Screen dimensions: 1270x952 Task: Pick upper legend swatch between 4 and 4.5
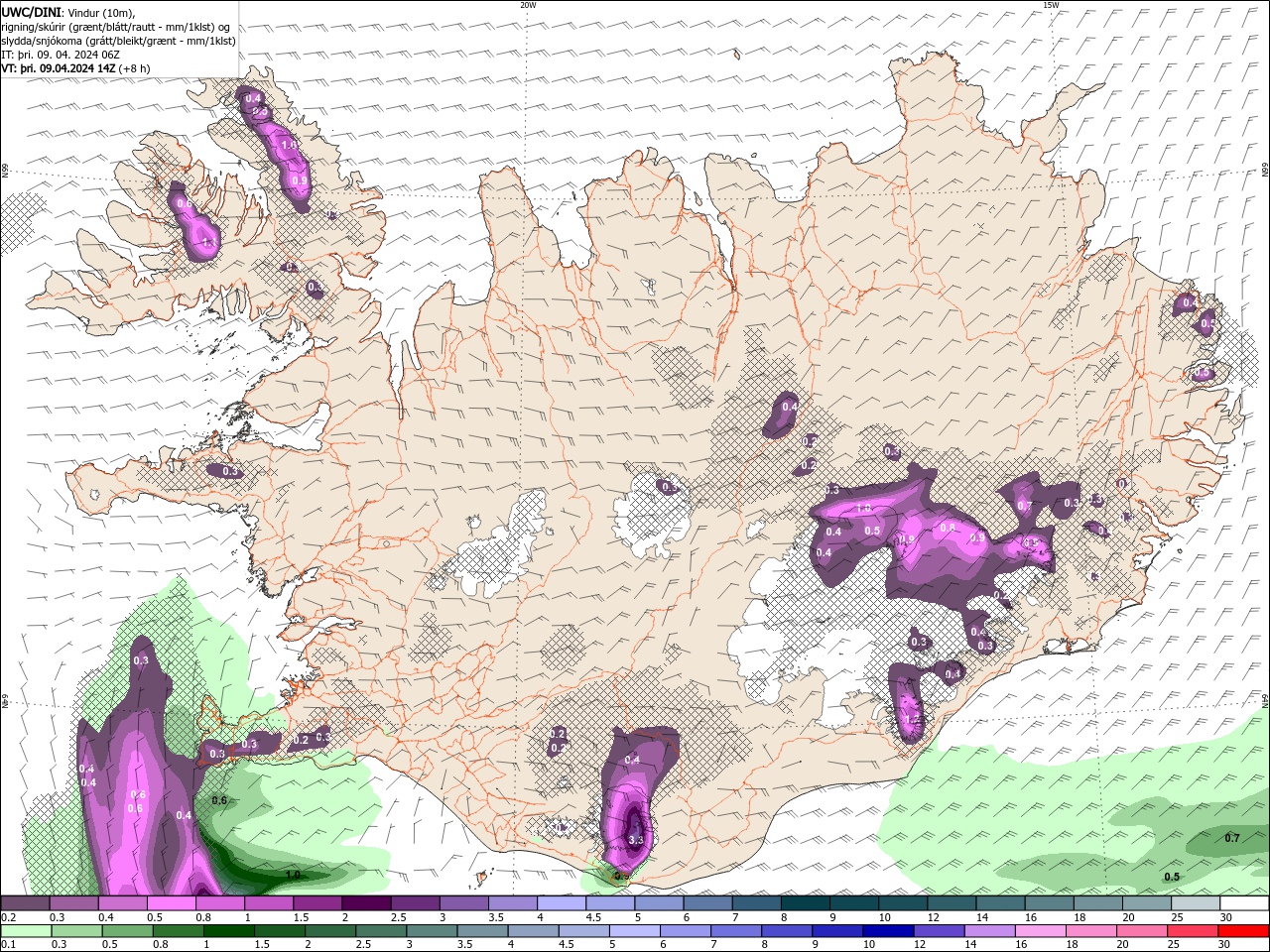pyautogui.click(x=562, y=903)
